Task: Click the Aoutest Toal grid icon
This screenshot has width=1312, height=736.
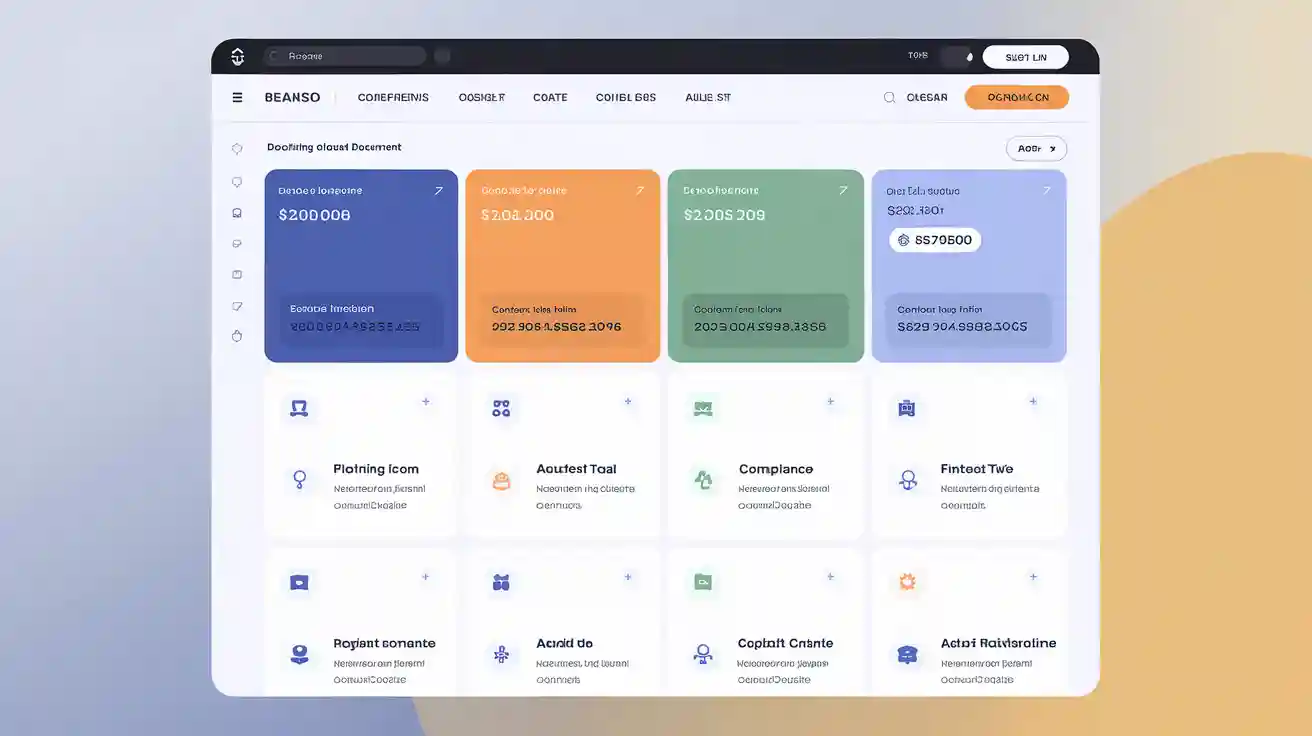Action: [501, 407]
